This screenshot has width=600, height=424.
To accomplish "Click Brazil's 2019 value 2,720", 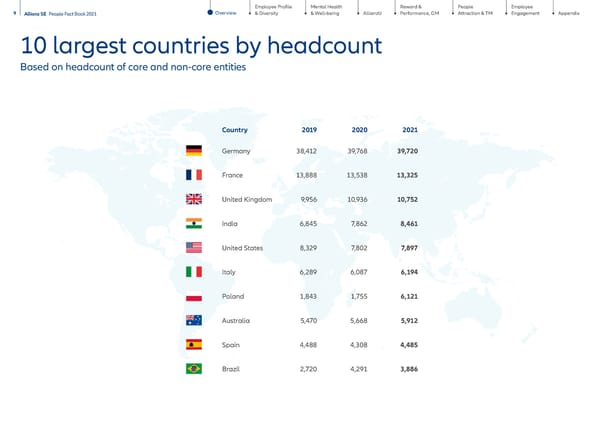I will click(308, 369).
